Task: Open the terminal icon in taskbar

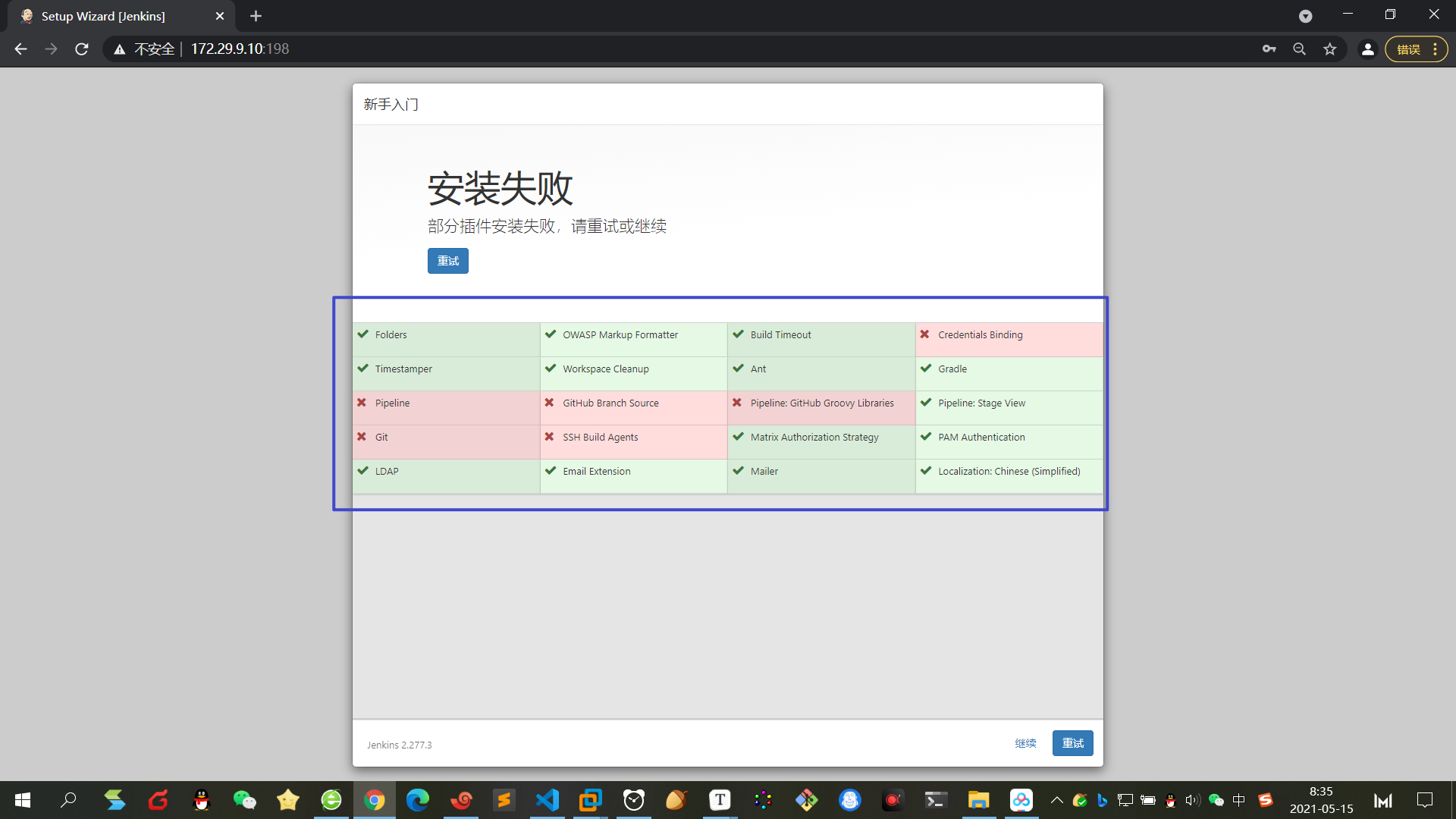Action: pos(936,800)
